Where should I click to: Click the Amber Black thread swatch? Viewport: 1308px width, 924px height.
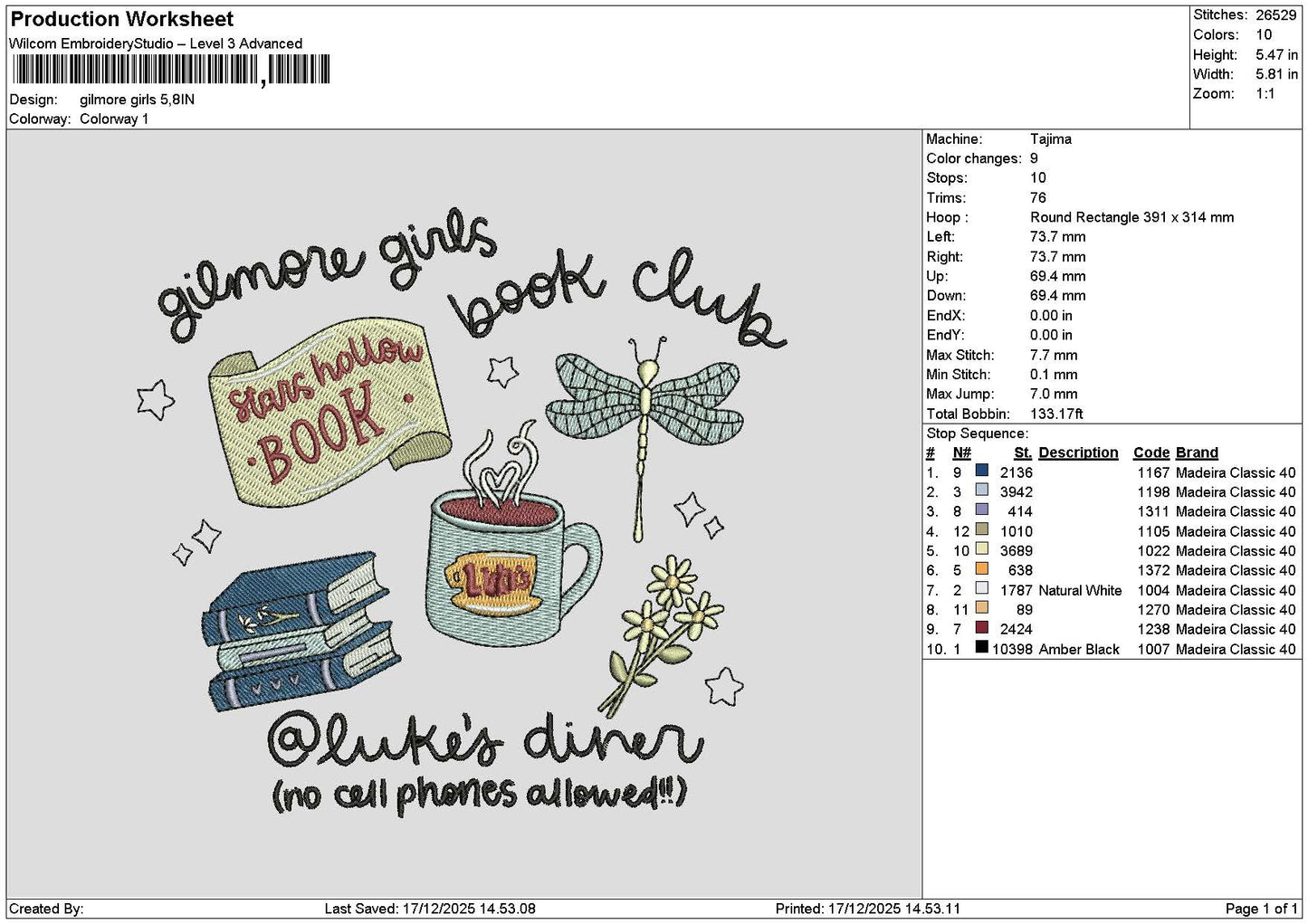981,648
